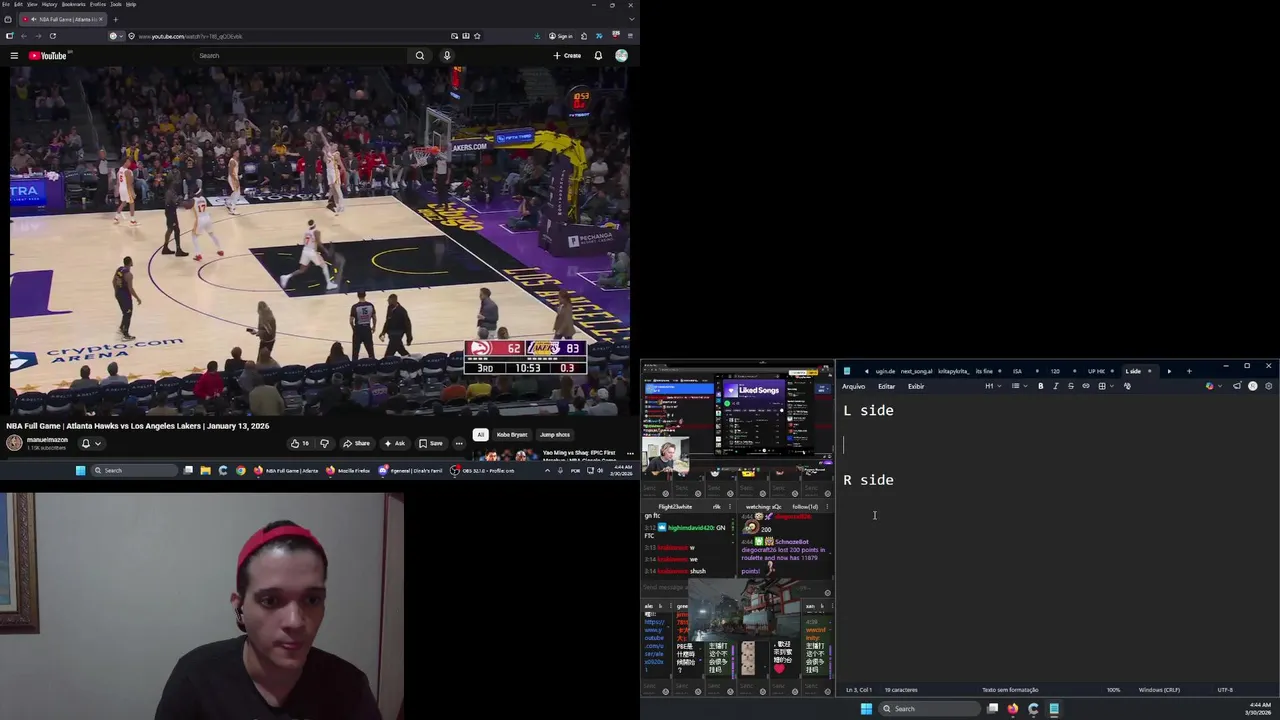
Task: Open the manuelmazon channel avatar
Action: [14, 443]
